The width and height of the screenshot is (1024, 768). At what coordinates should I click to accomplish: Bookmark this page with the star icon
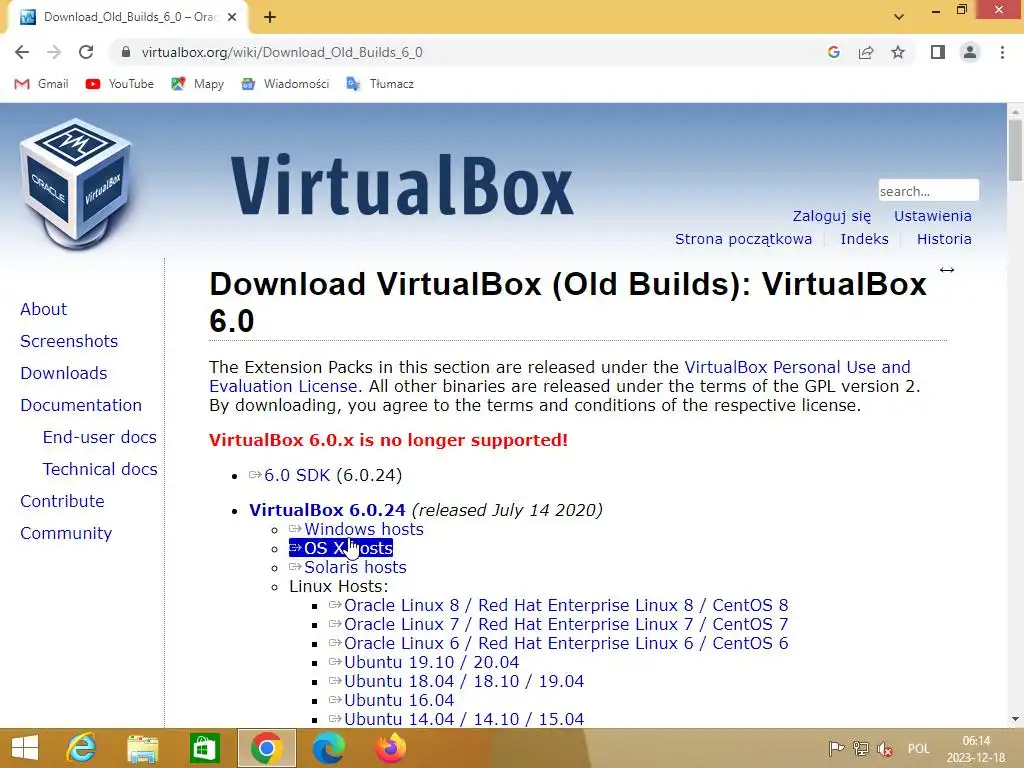(898, 52)
